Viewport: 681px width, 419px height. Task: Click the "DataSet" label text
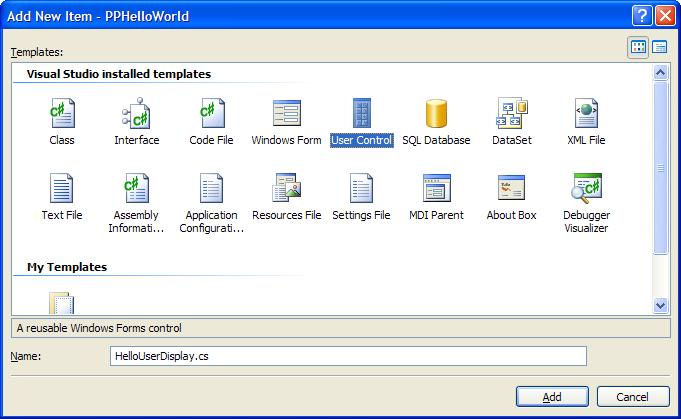(x=512, y=140)
